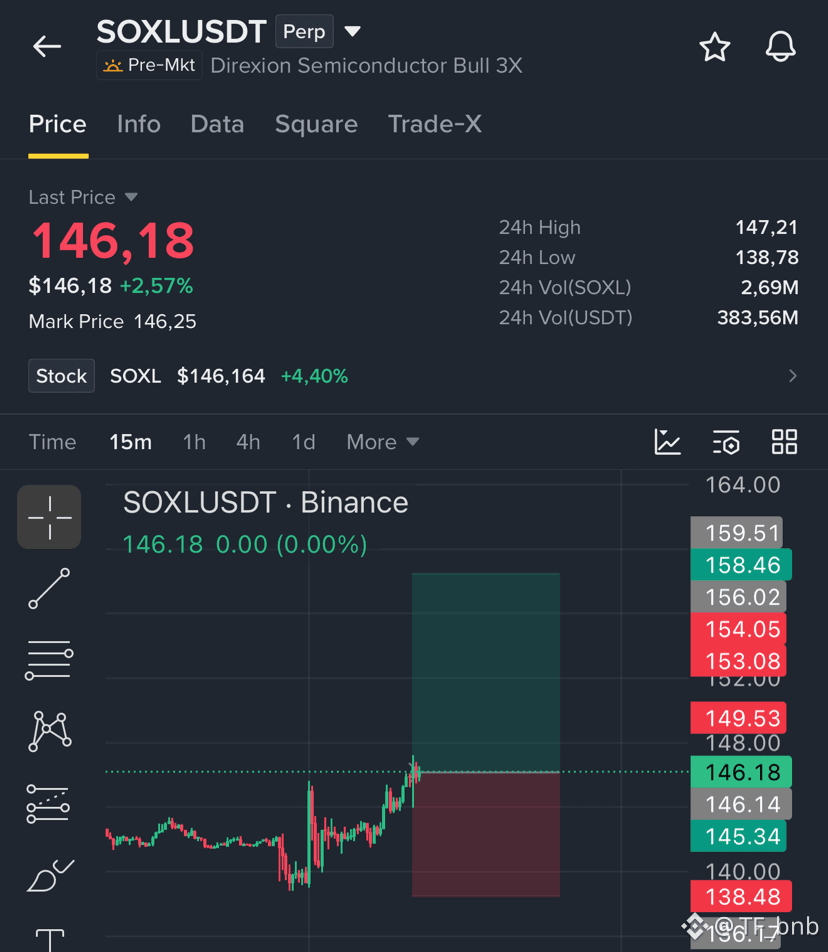
Task: Tap the Pre-Mkt badge
Action: coord(149,65)
